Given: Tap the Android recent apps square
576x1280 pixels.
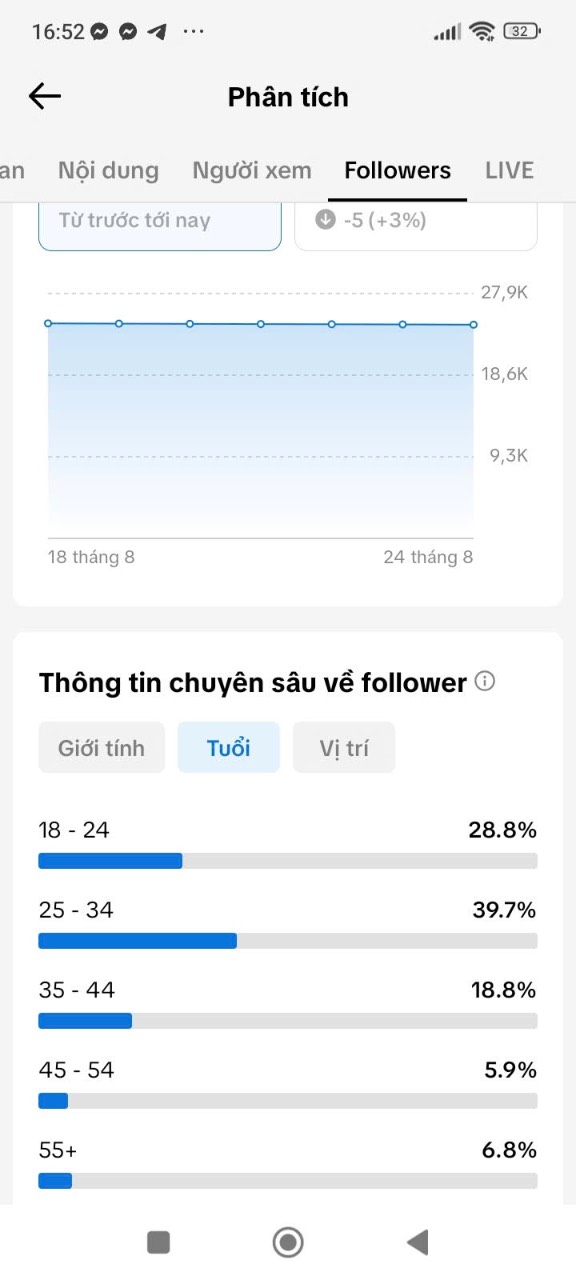Looking at the screenshot, I should click(x=158, y=1242).
